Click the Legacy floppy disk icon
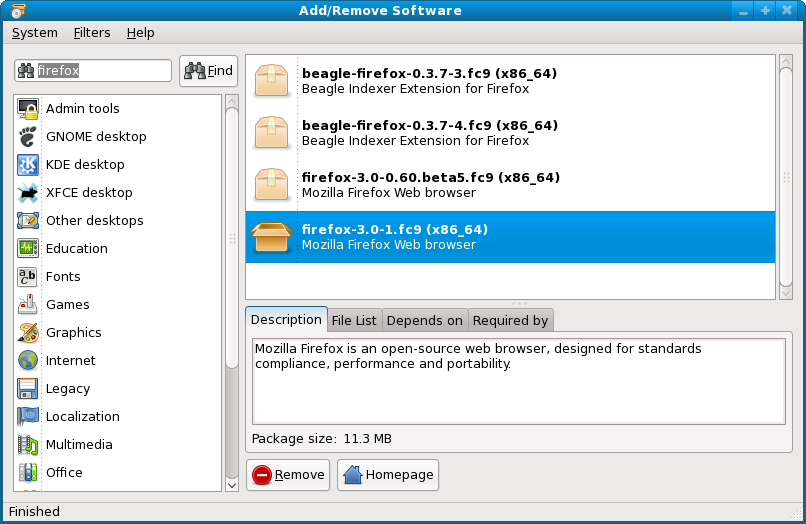 click(28, 389)
